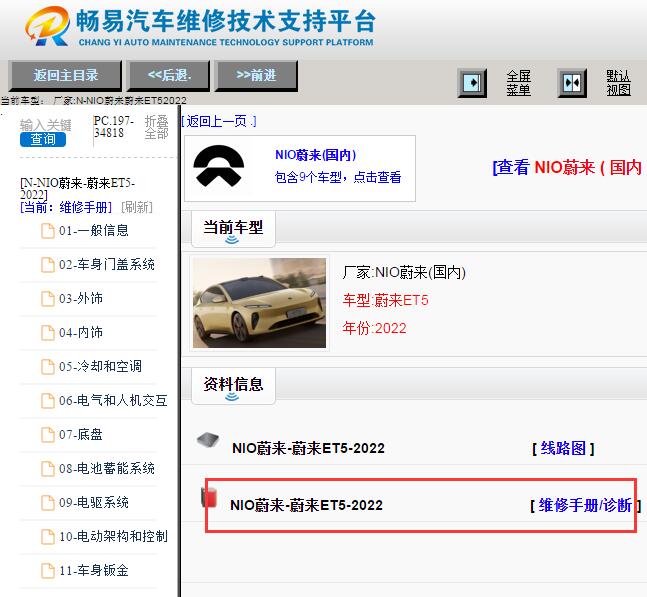Open 03-外饰 tree item
The width and height of the screenshot is (647, 597).
point(81,298)
